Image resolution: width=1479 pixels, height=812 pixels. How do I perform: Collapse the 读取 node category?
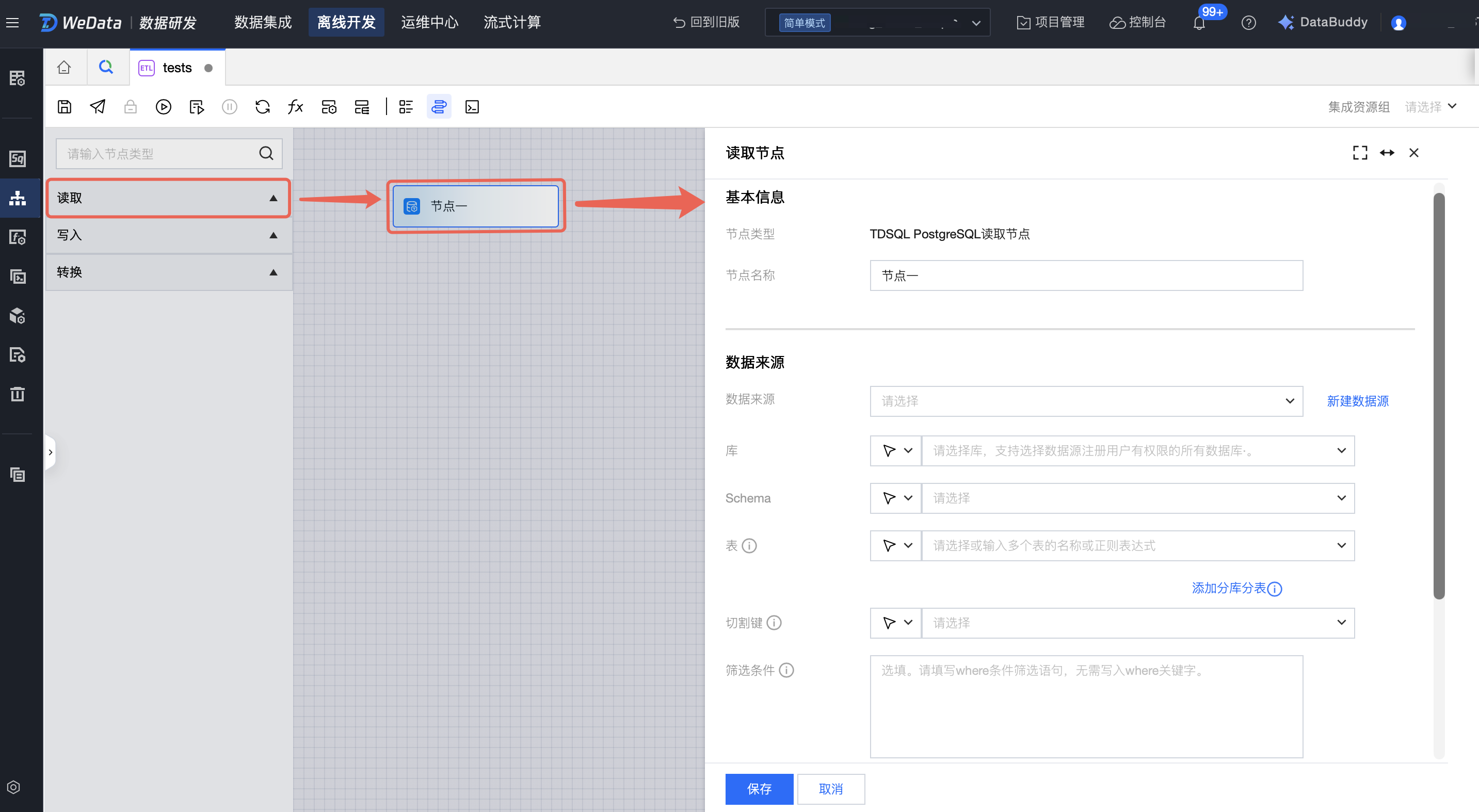tap(274, 198)
